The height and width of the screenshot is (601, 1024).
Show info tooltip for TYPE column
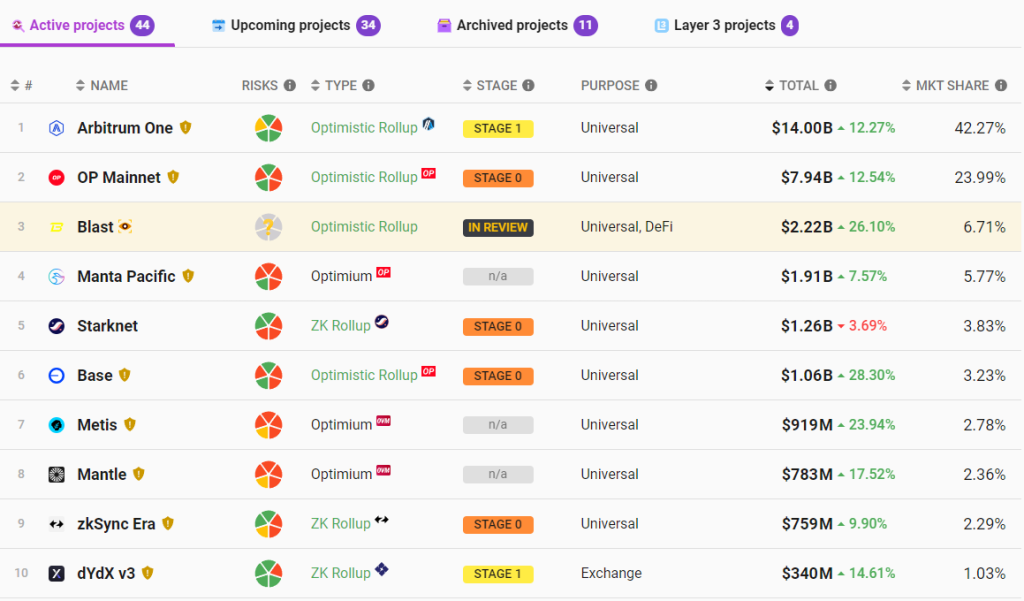tap(368, 86)
